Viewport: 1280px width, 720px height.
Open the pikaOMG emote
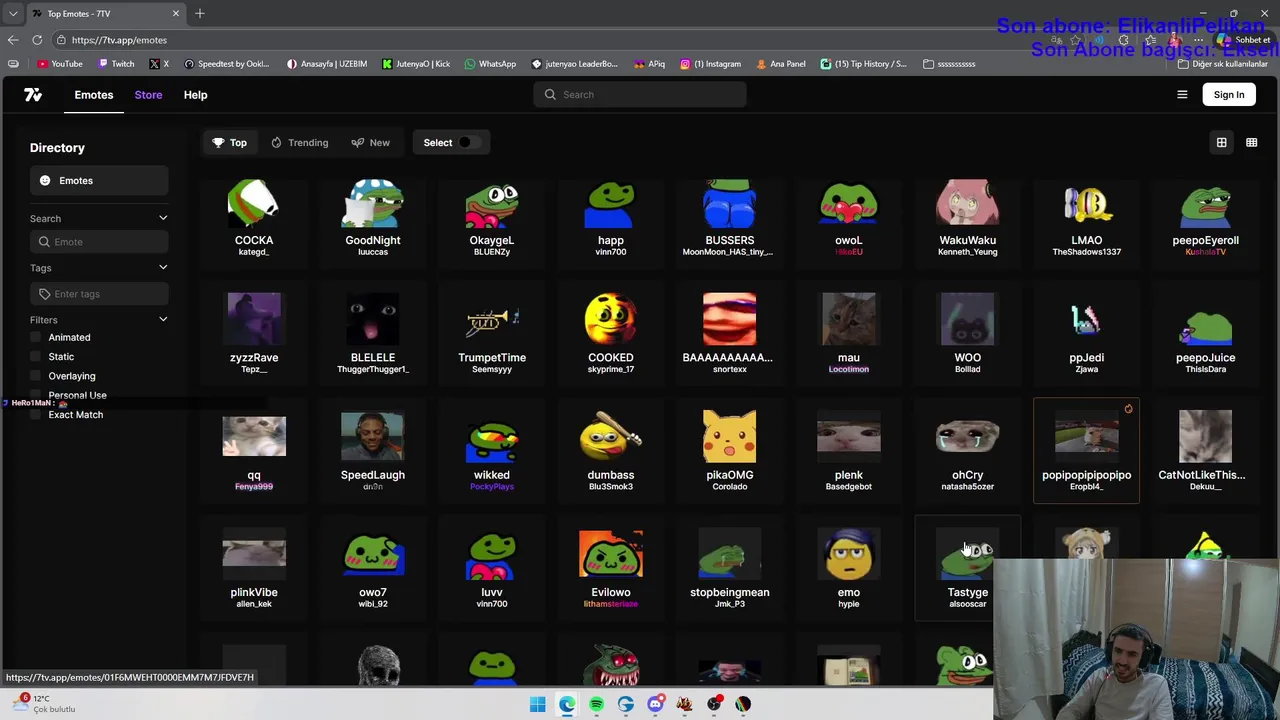point(730,451)
